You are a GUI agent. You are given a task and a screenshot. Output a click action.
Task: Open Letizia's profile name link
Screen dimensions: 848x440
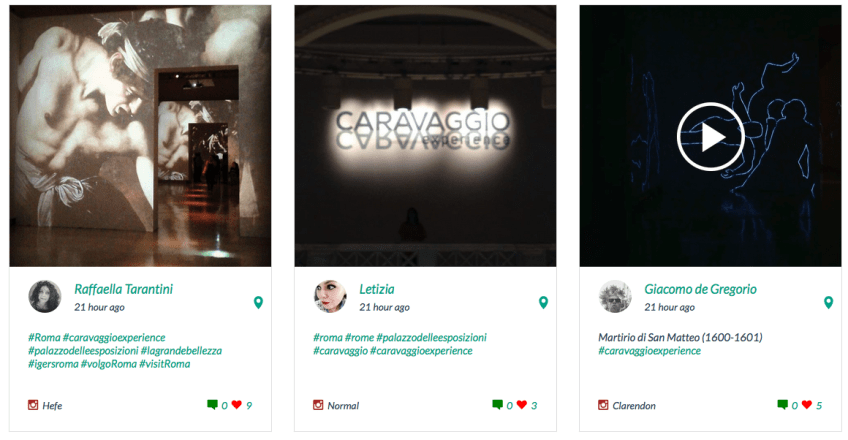coord(377,289)
